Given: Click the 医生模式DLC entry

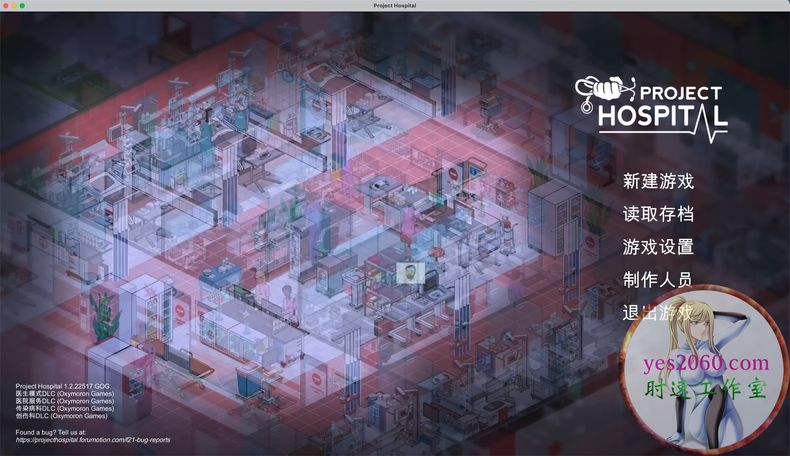Looking at the screenshot, I should point(64,394).
